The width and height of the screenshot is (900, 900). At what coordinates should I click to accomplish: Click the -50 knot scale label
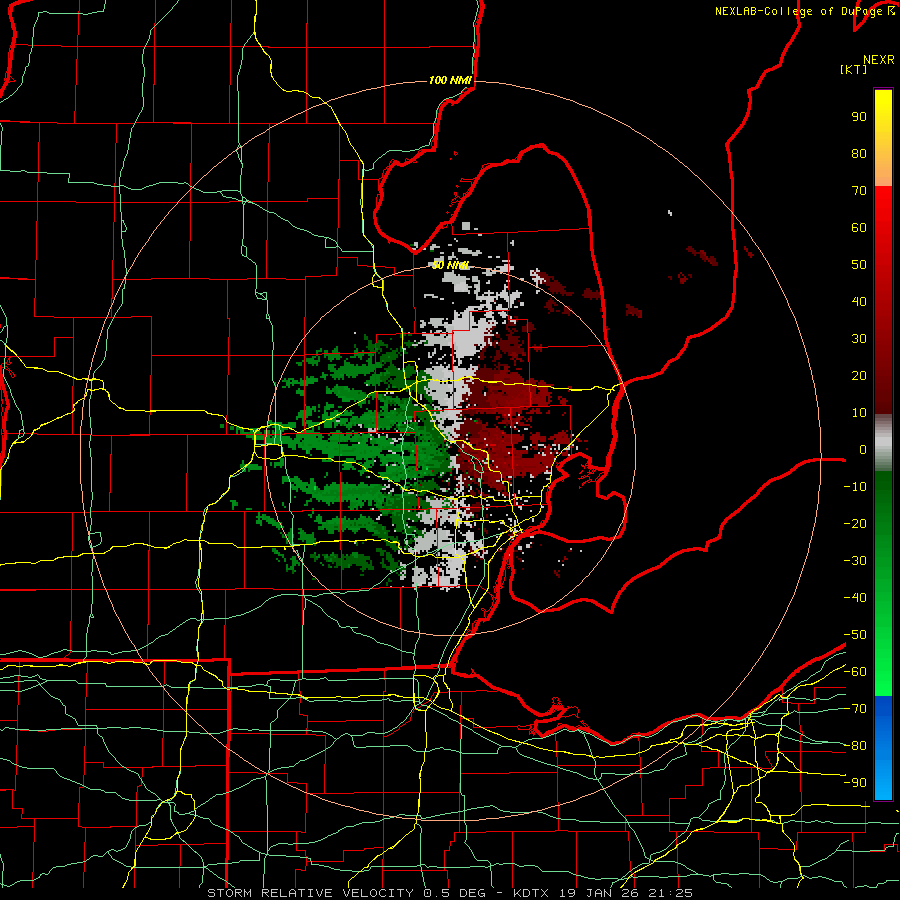(x=855, y=635)
